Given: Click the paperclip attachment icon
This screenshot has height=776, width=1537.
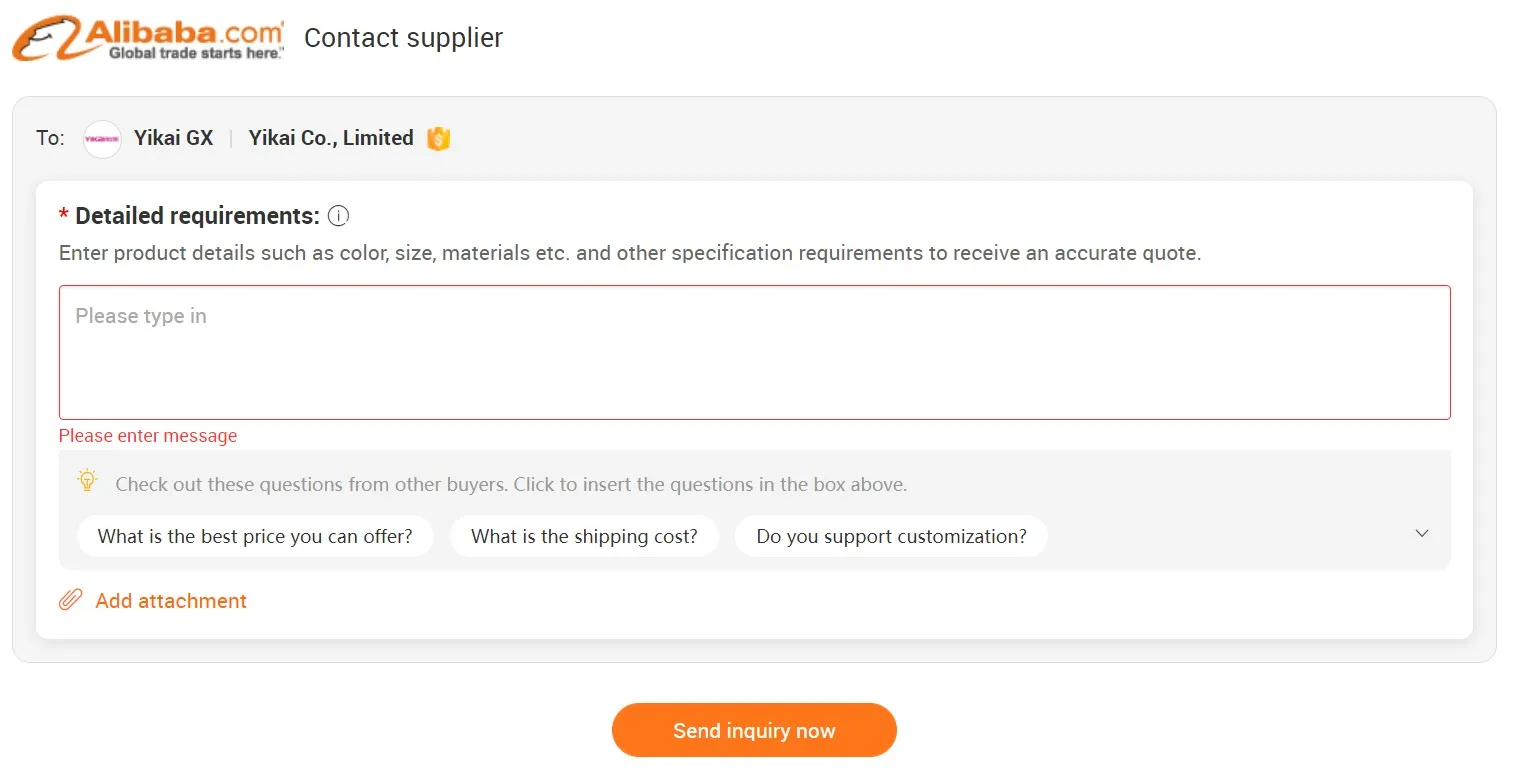Looking at the screenshot, I should pos(70,600).
